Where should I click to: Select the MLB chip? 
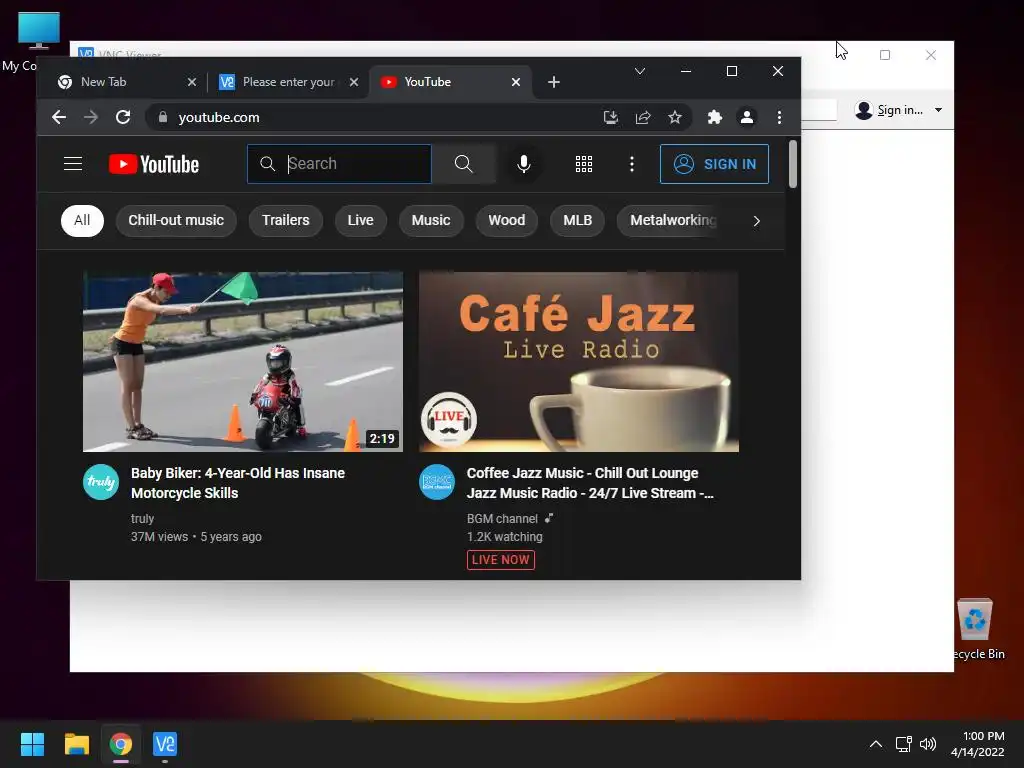click(x=577, y=221)
